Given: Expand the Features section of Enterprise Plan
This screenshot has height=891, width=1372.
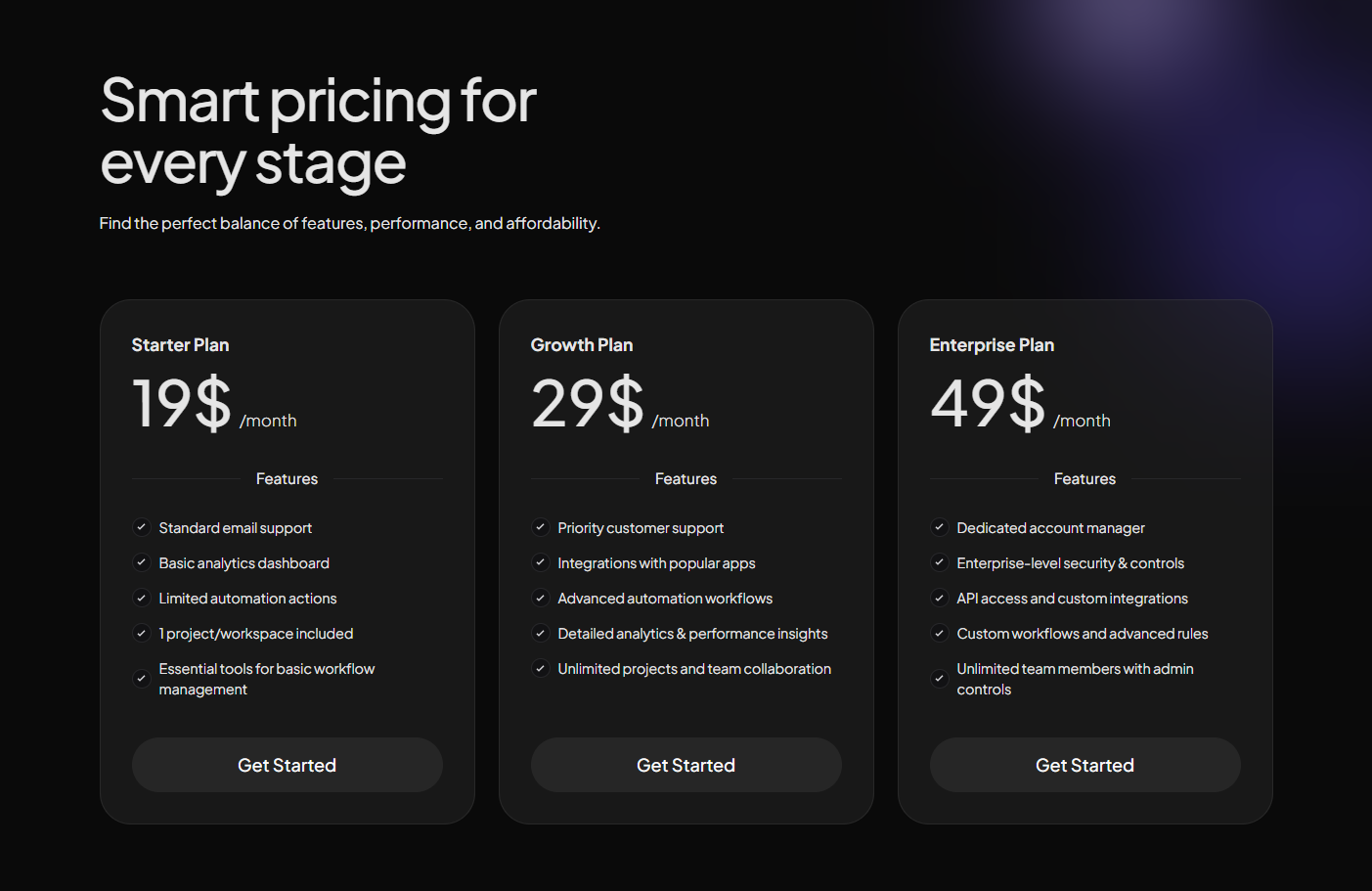Looking at the screenshot, I should tap(1084, 478).
